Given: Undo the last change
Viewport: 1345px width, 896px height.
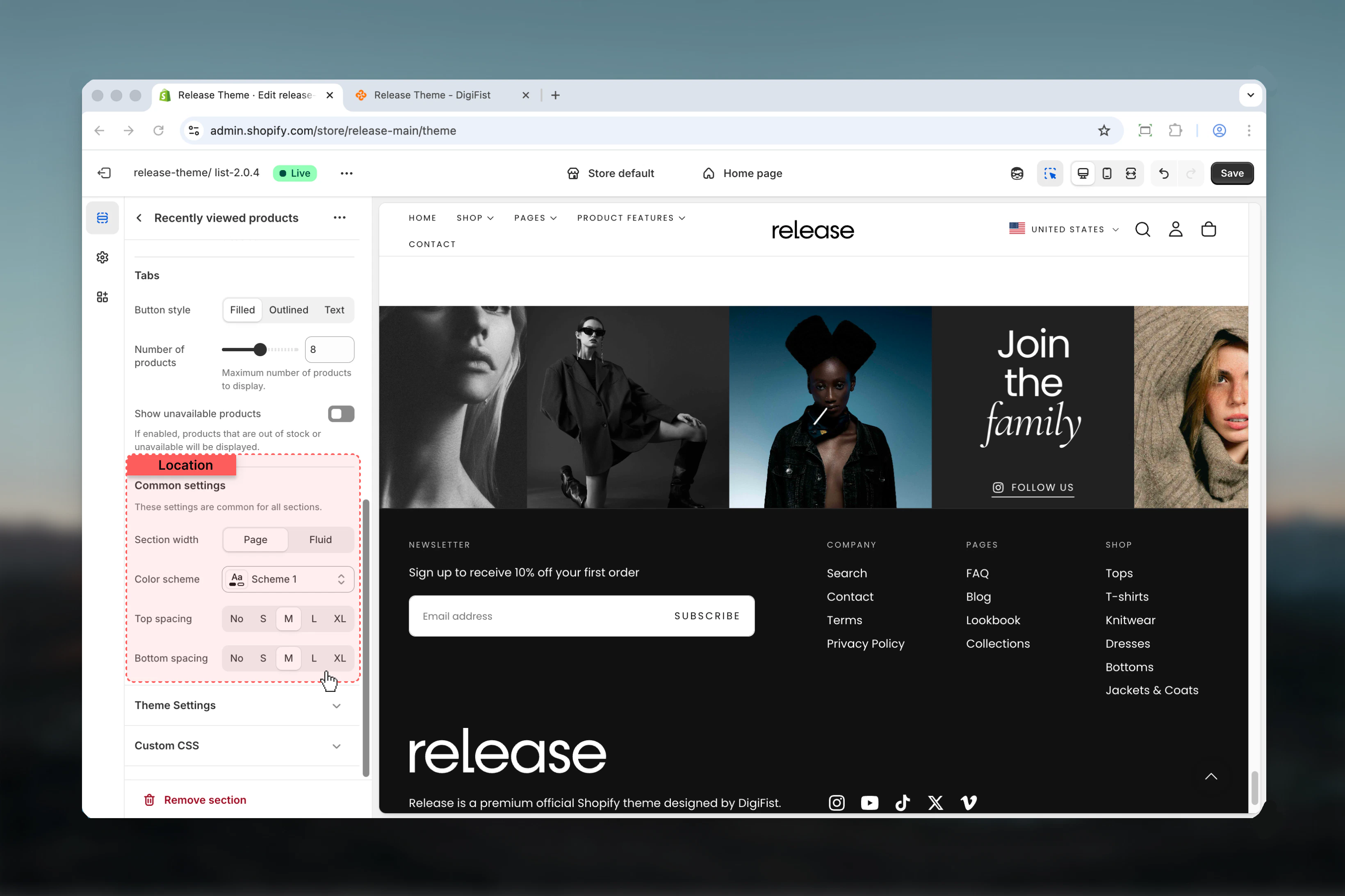Looking at the screenshot, I should 1164,173.
